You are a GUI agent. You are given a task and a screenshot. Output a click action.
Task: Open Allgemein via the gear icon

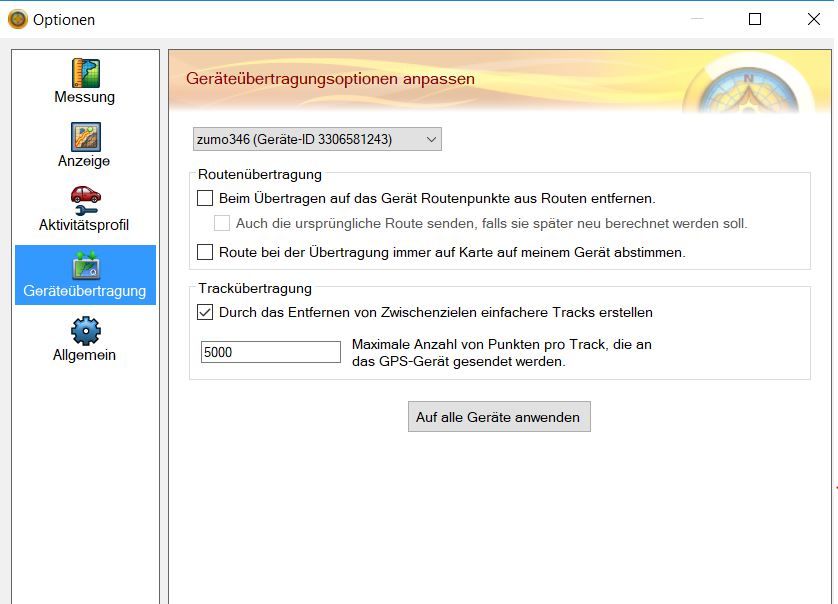click(x=85, y=330)
